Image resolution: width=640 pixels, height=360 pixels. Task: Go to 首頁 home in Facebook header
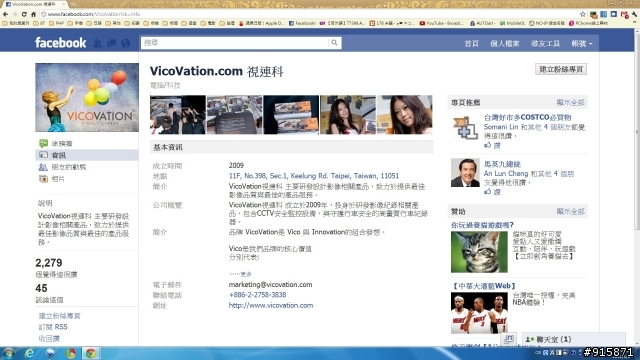pos(471,43)
